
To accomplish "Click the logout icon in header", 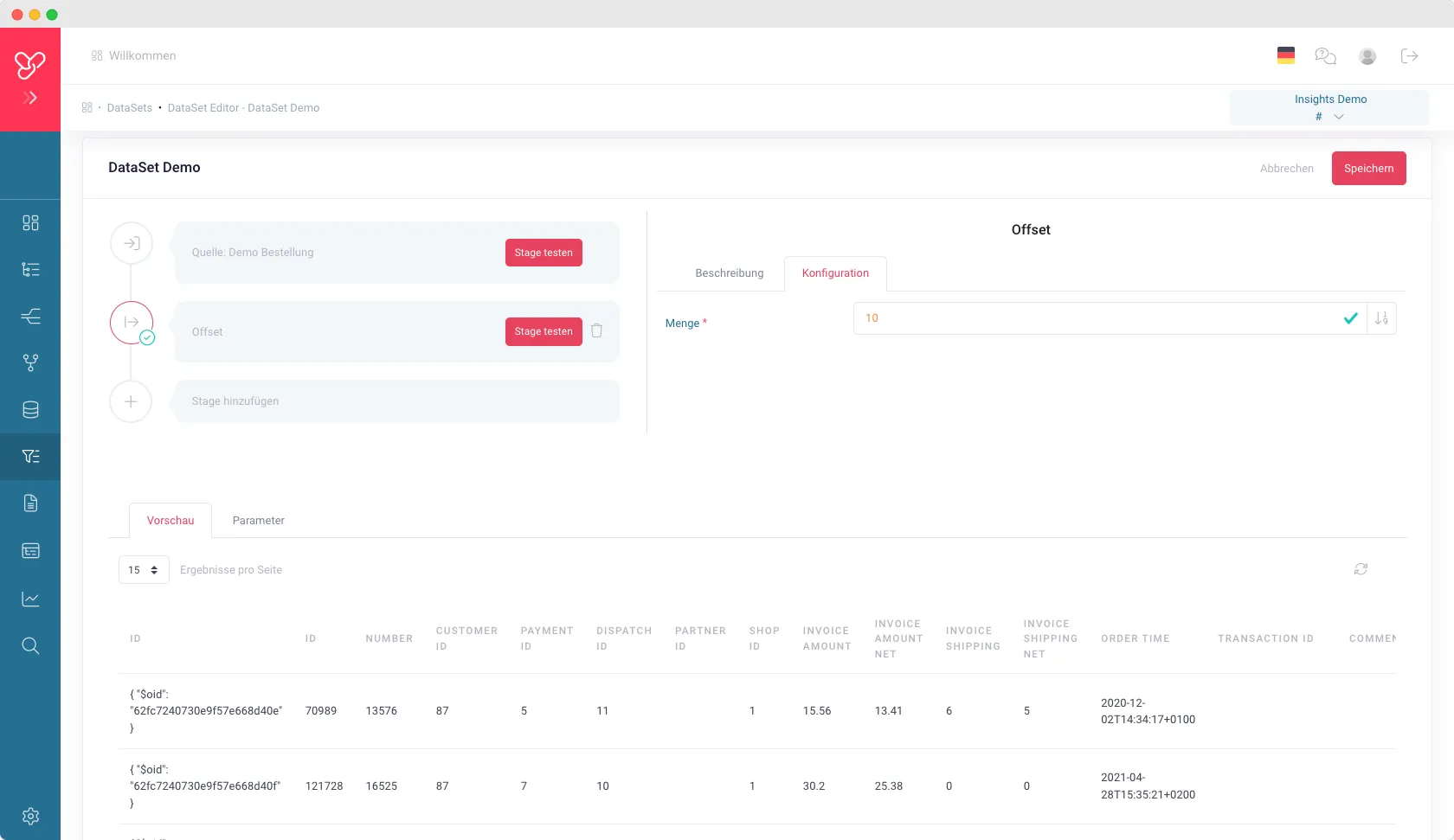I will (1409, 56).
